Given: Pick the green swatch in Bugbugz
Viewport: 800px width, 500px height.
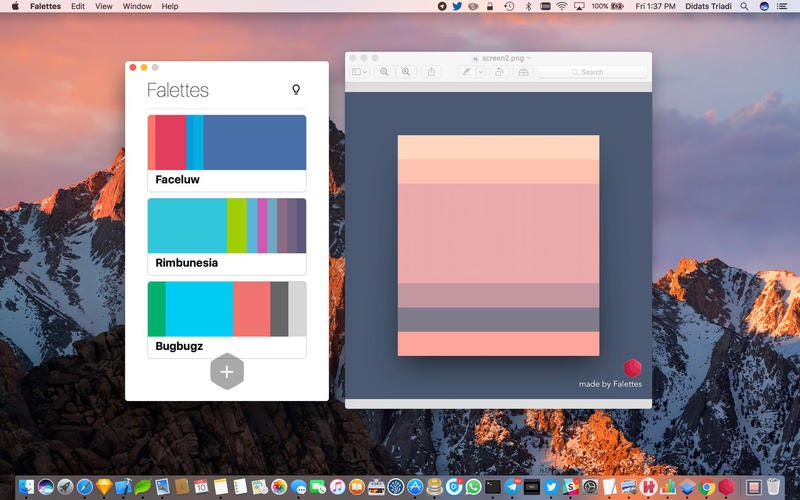Looking at the screenshot, I should pyautogui.click(x=157, y=309).
